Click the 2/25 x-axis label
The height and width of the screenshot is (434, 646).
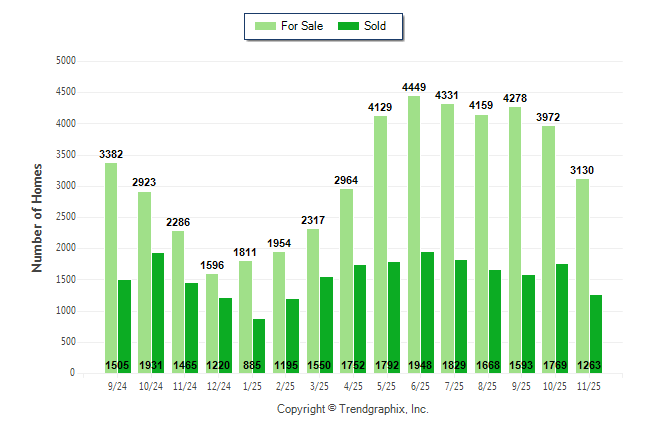coord(286,385)
